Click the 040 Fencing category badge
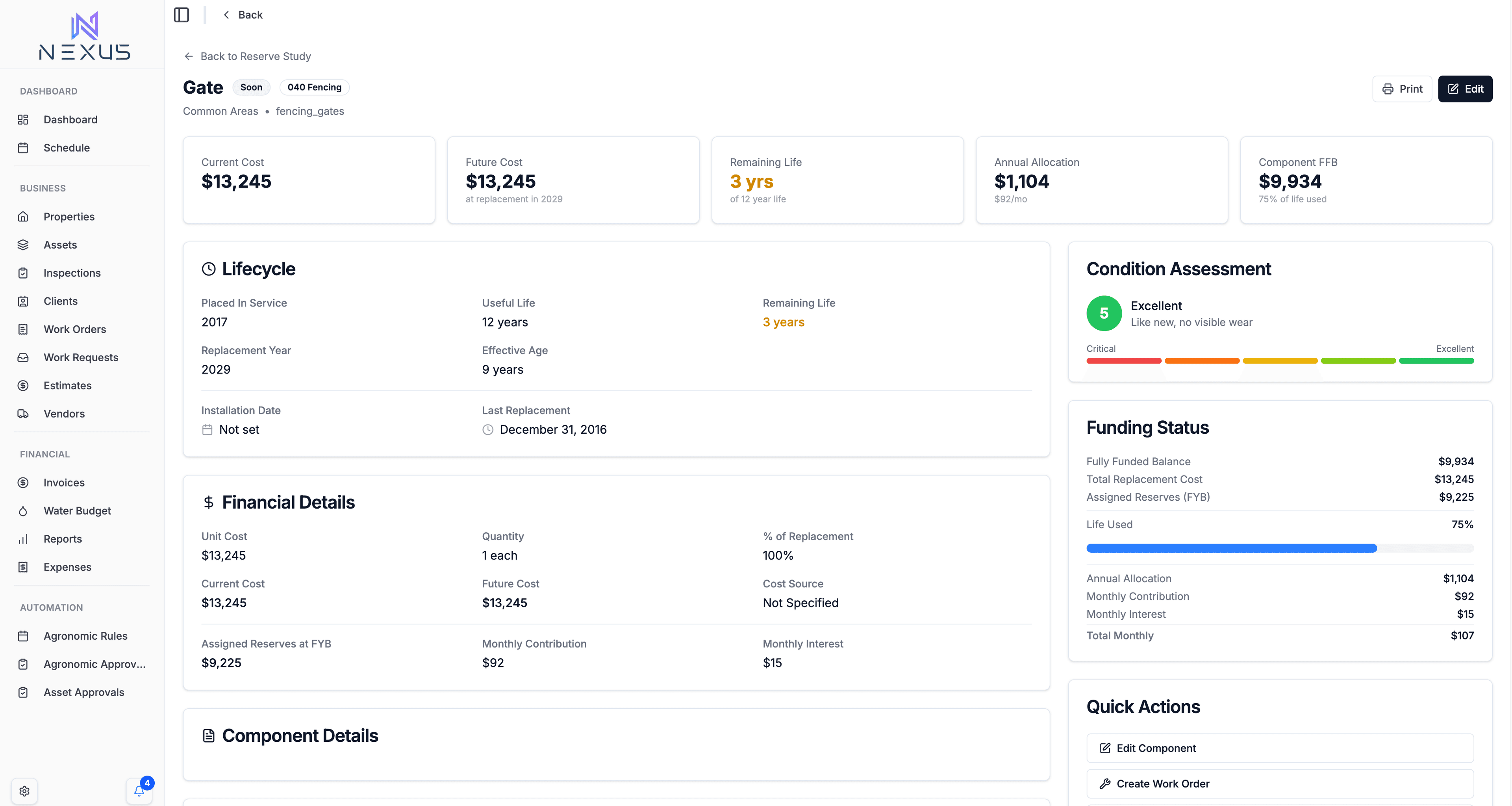 (x=314, y=87)
